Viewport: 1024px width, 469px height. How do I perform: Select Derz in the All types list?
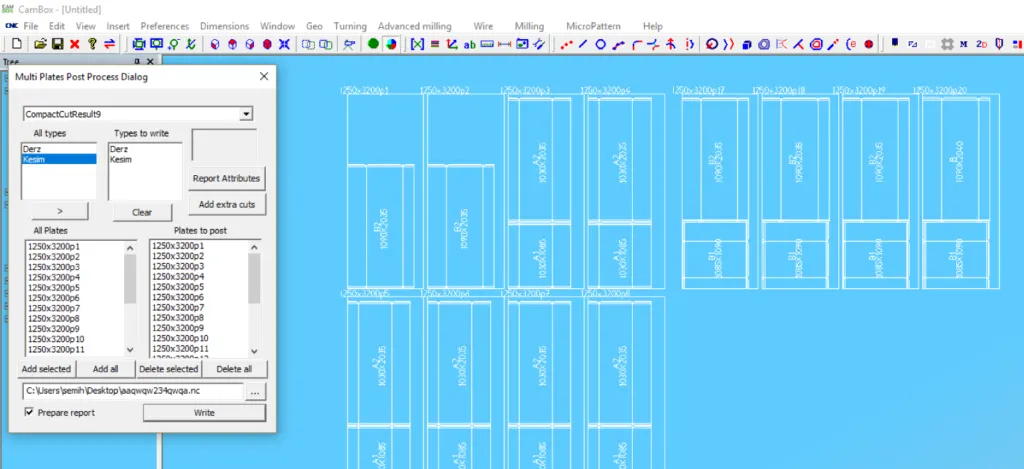[x=59, y=150]
